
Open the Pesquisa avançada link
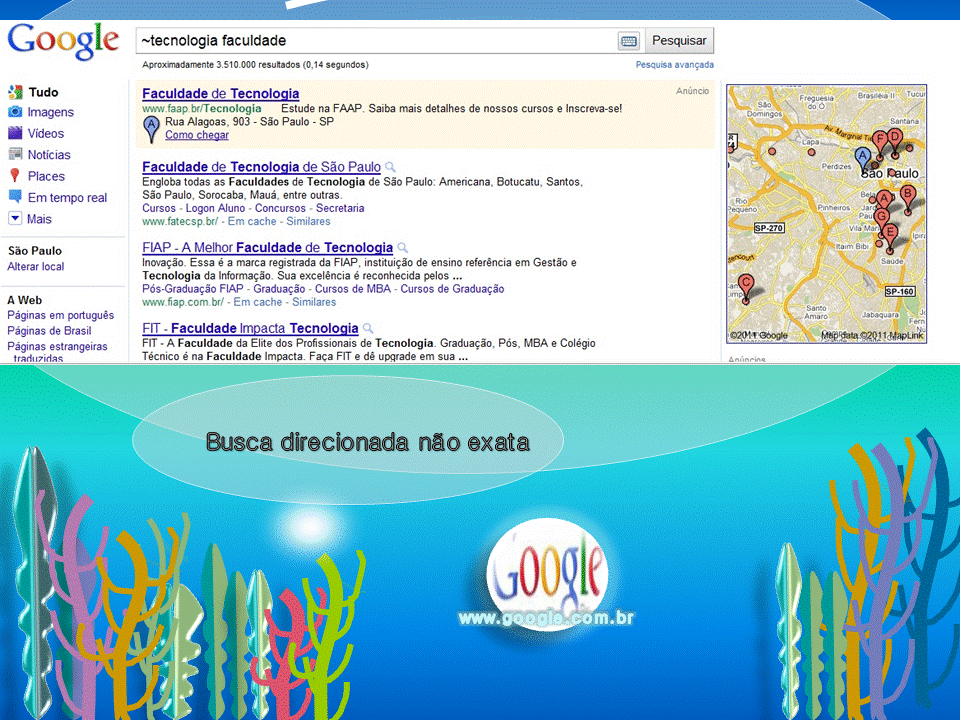[x=674, y=64]
